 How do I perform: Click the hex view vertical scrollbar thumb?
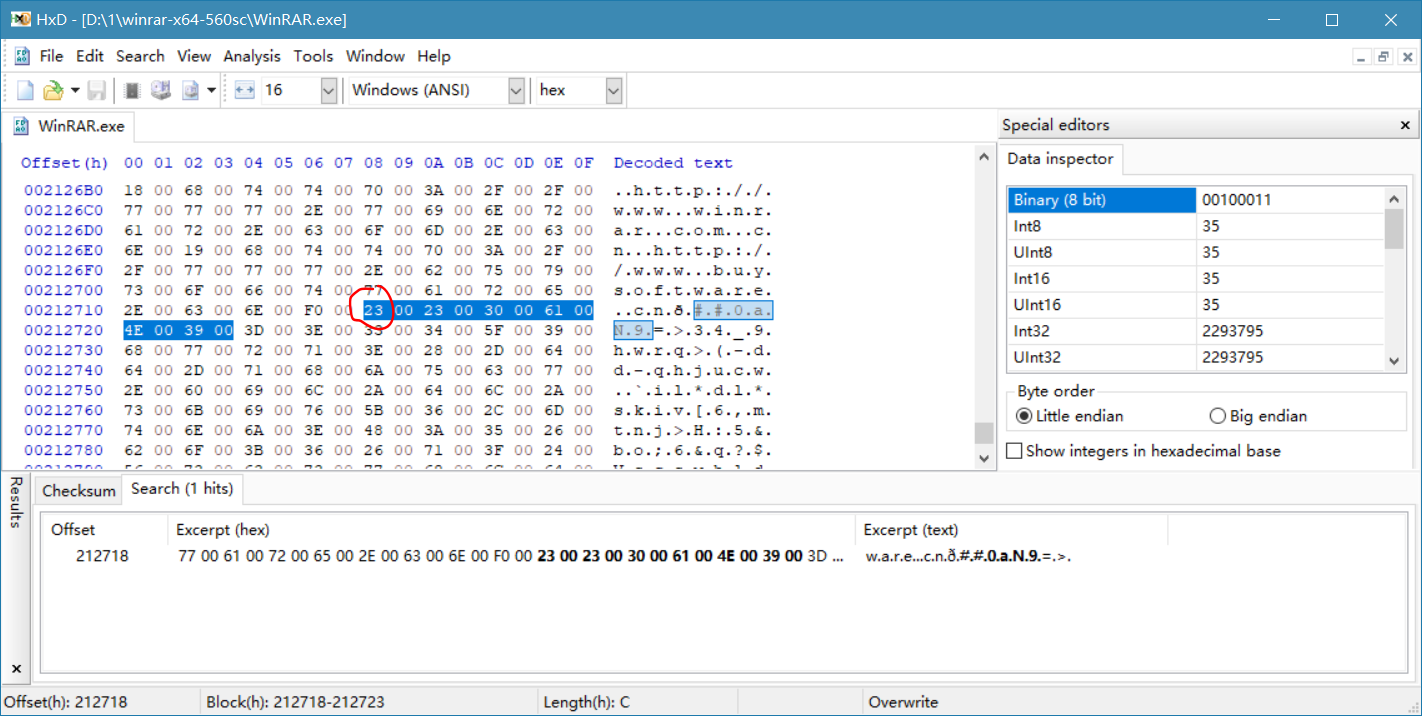pyautogui.click(x=984, y=432)
